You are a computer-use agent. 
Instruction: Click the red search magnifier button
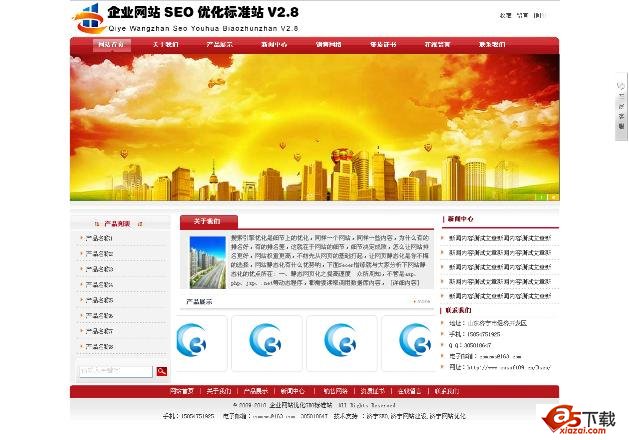(162, 371)
